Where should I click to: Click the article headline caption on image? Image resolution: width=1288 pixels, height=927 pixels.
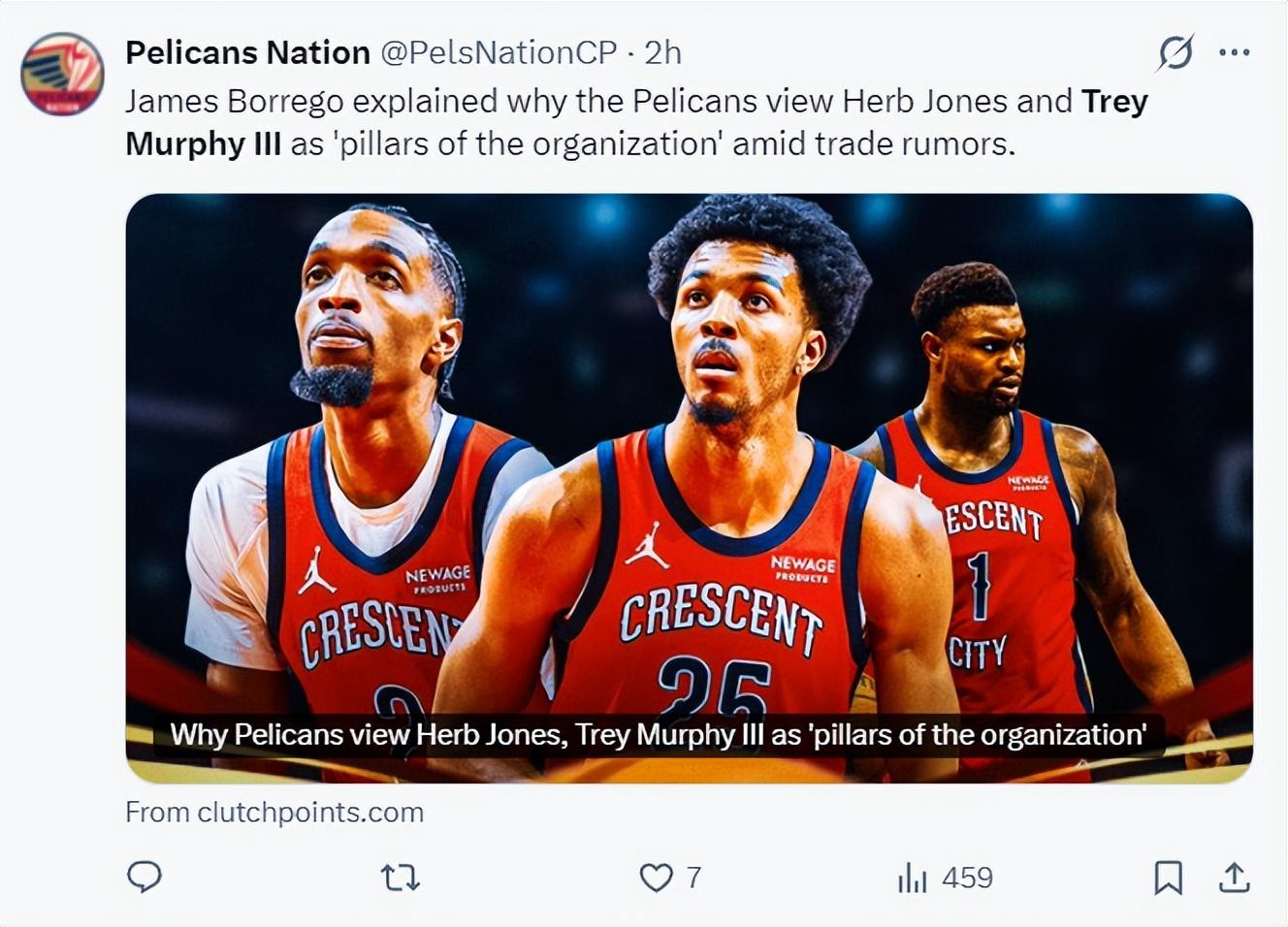659,735
